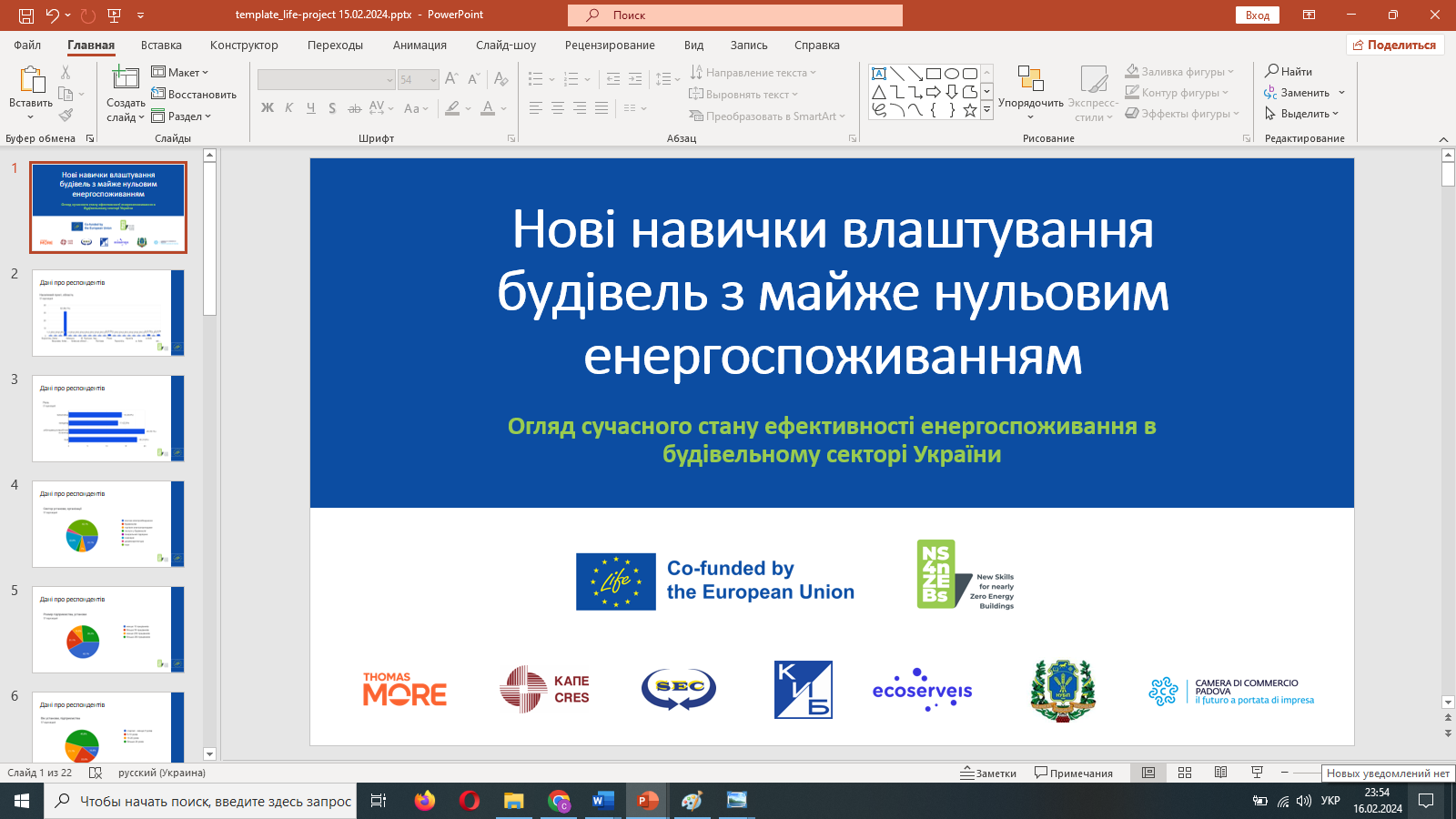
Task: Click the Save icon in title bar
Action: point(26,15)
